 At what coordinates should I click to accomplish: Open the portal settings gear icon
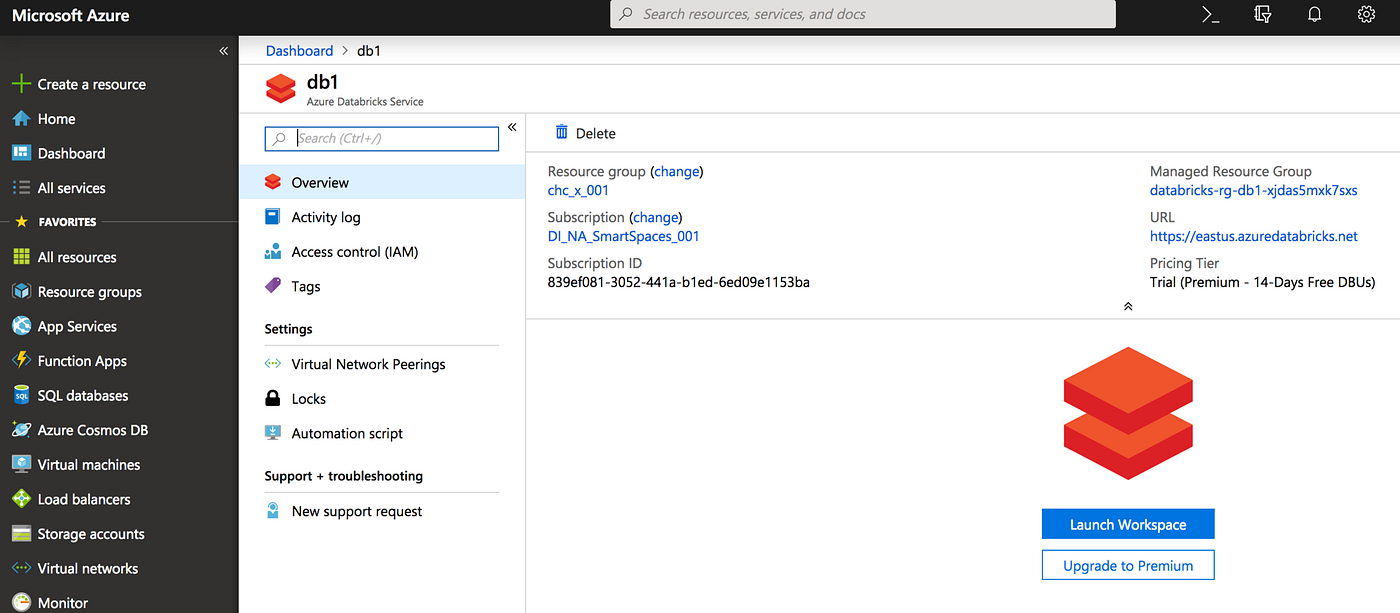coord(1366,14)
